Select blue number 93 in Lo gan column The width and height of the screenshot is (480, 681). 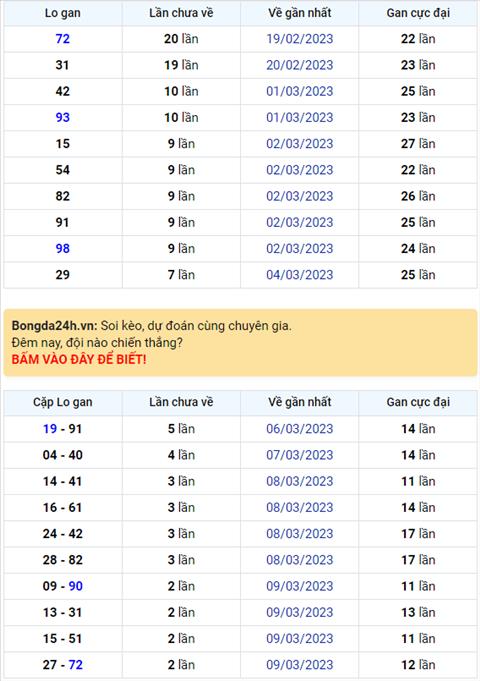(63, 118)
